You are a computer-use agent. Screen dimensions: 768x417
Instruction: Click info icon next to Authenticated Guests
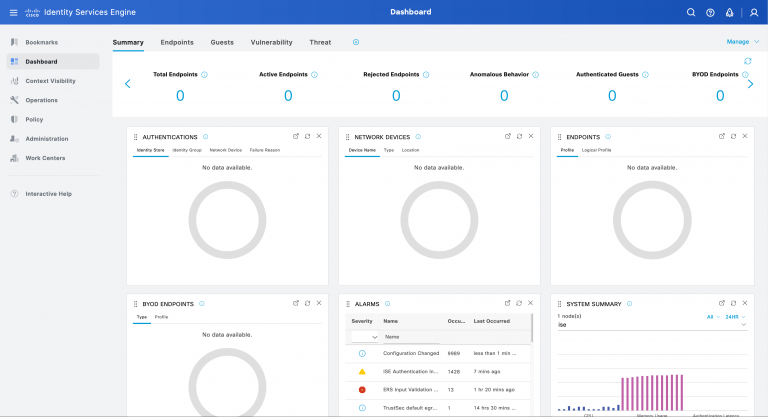click(646, 74)
